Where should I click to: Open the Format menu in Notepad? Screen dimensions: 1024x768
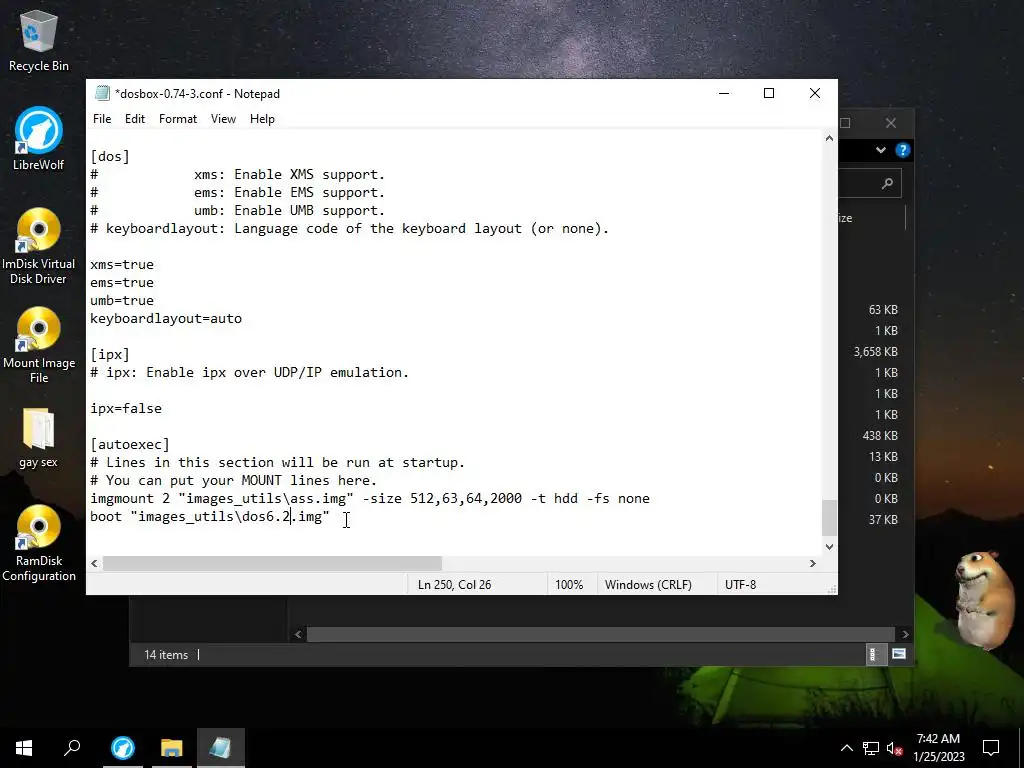point(178,119)
